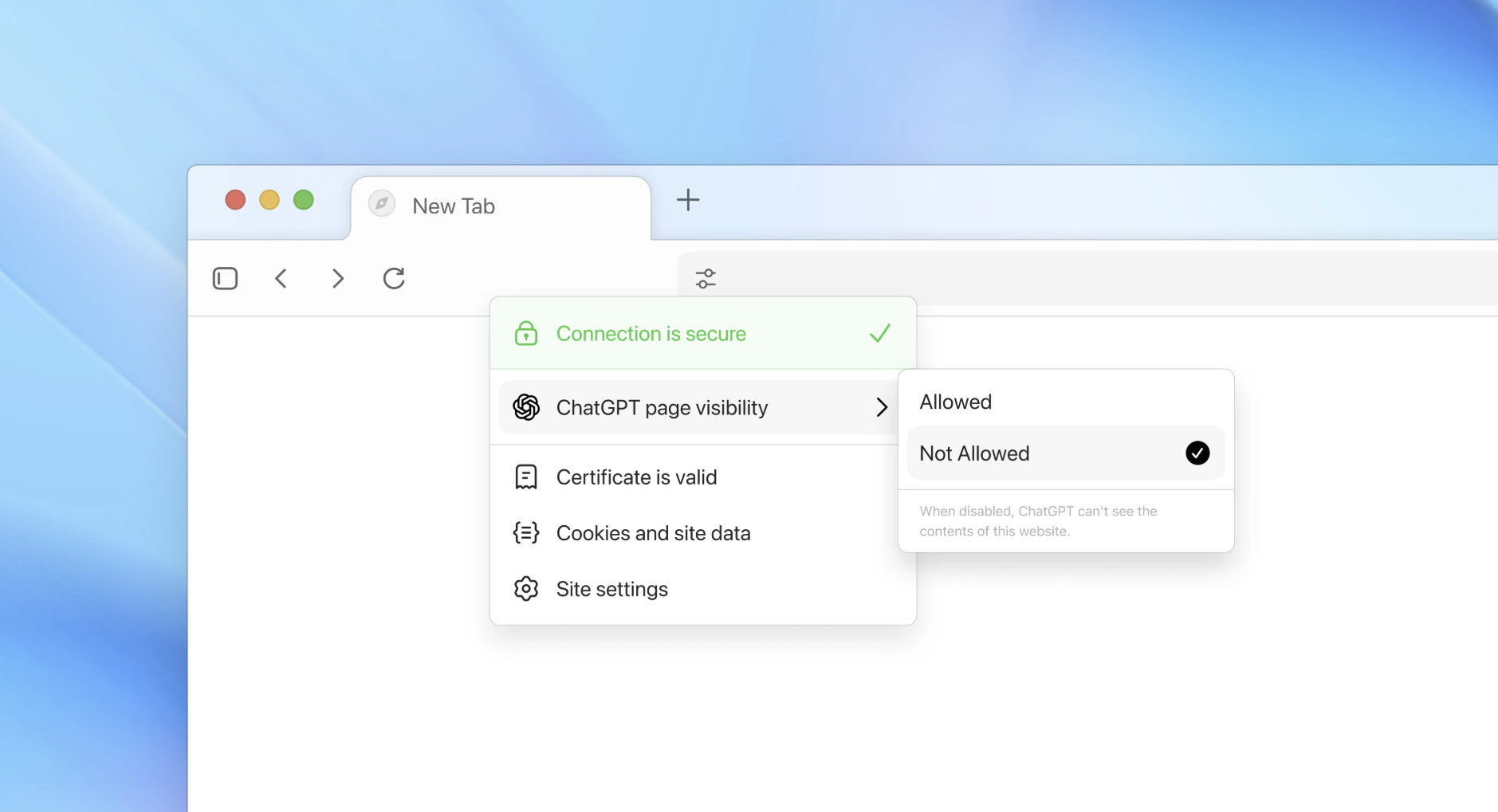Reload the page with the refresh icon
Image resolution: width=1498 pixels, height=812 pixels.
tap(394, 278)
